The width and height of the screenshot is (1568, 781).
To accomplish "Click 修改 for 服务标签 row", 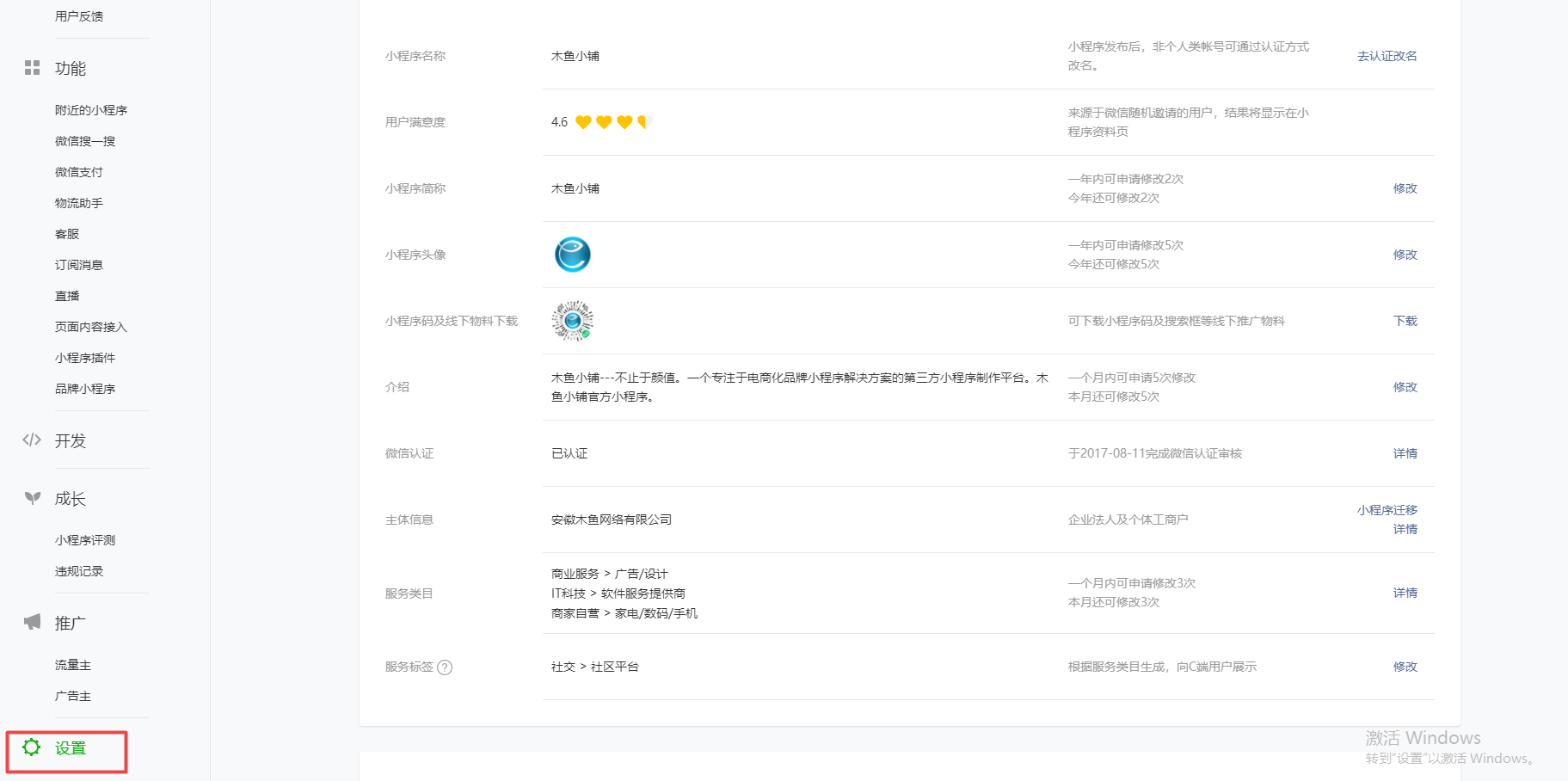I will click(1405, 667).
